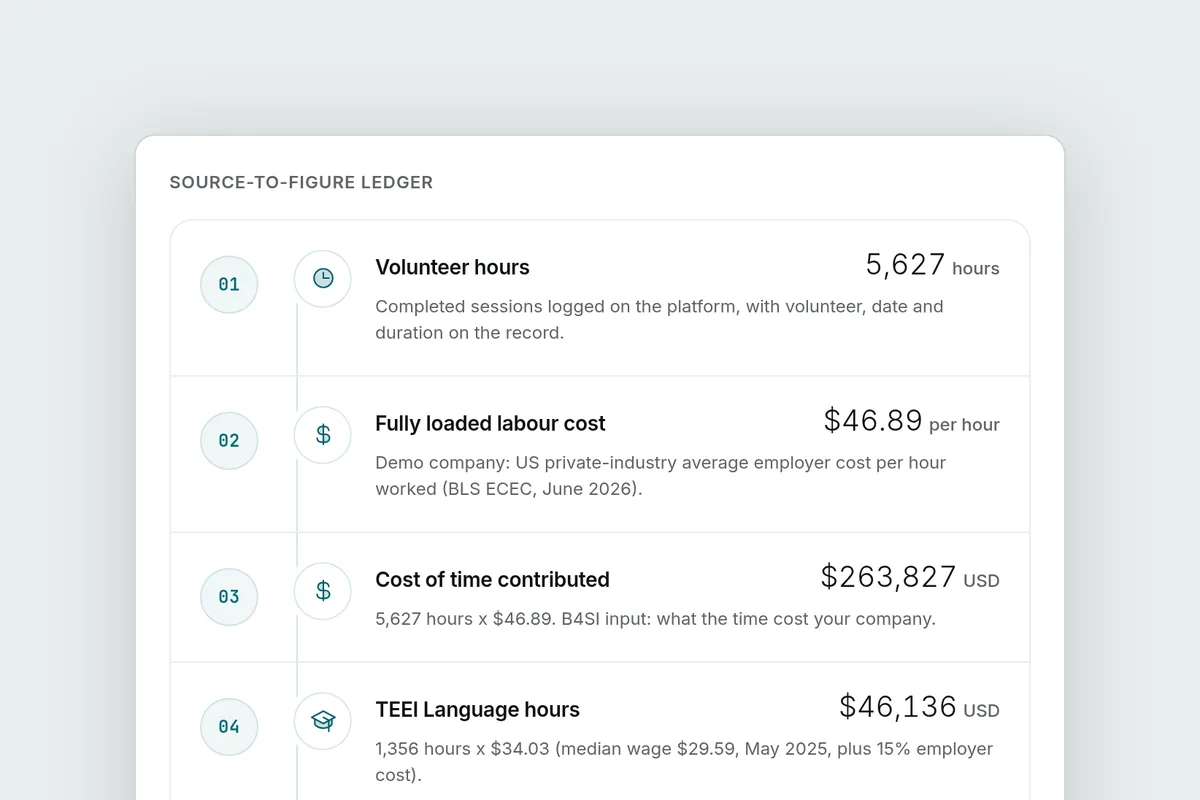Click the '5,627 hours x $46.89' formula text
The width and height of the screenshot is (1200, 800).
pos(655,618)
